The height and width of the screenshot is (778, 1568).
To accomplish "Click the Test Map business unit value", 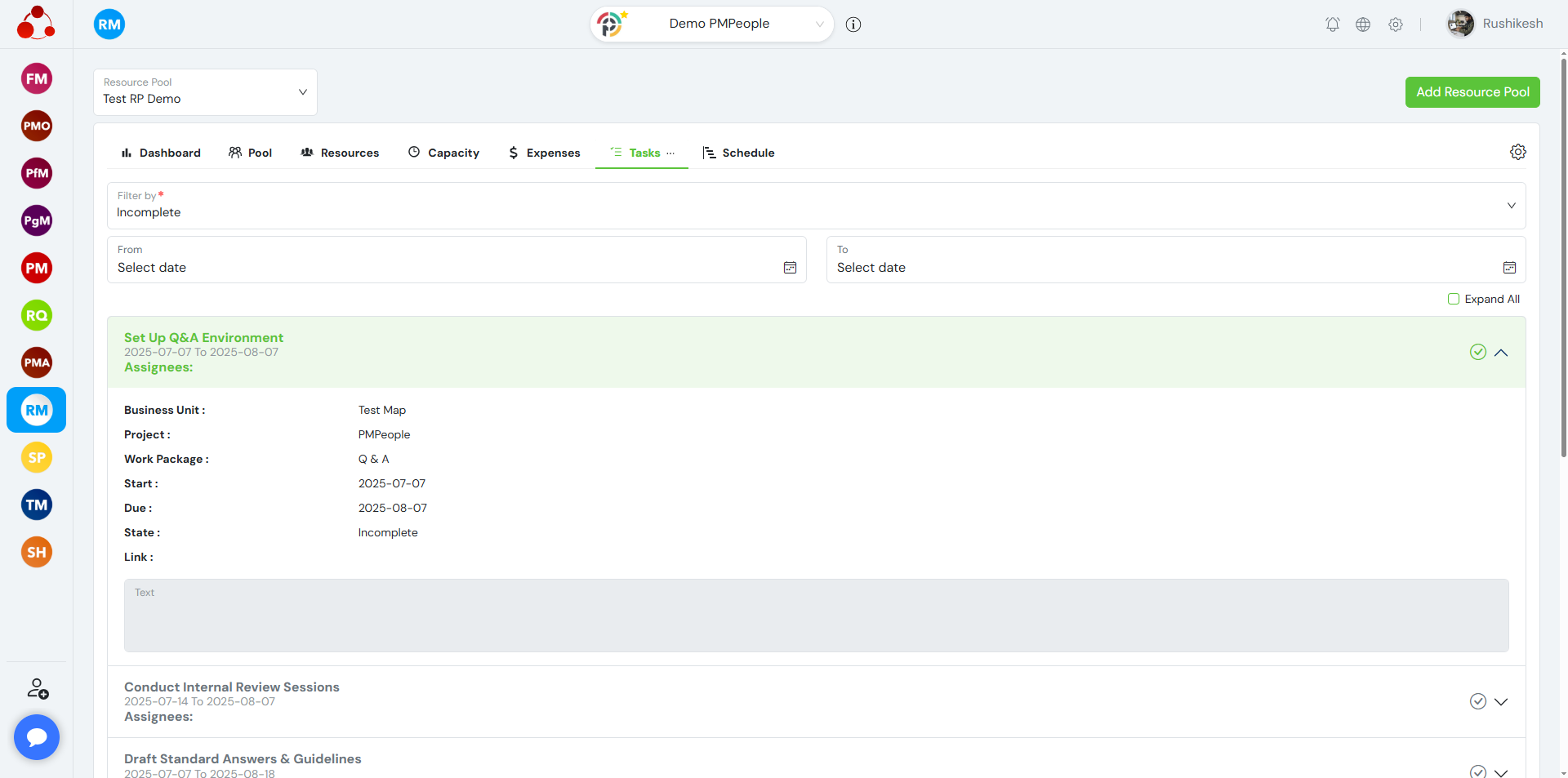I will click(x=382, y=410).
